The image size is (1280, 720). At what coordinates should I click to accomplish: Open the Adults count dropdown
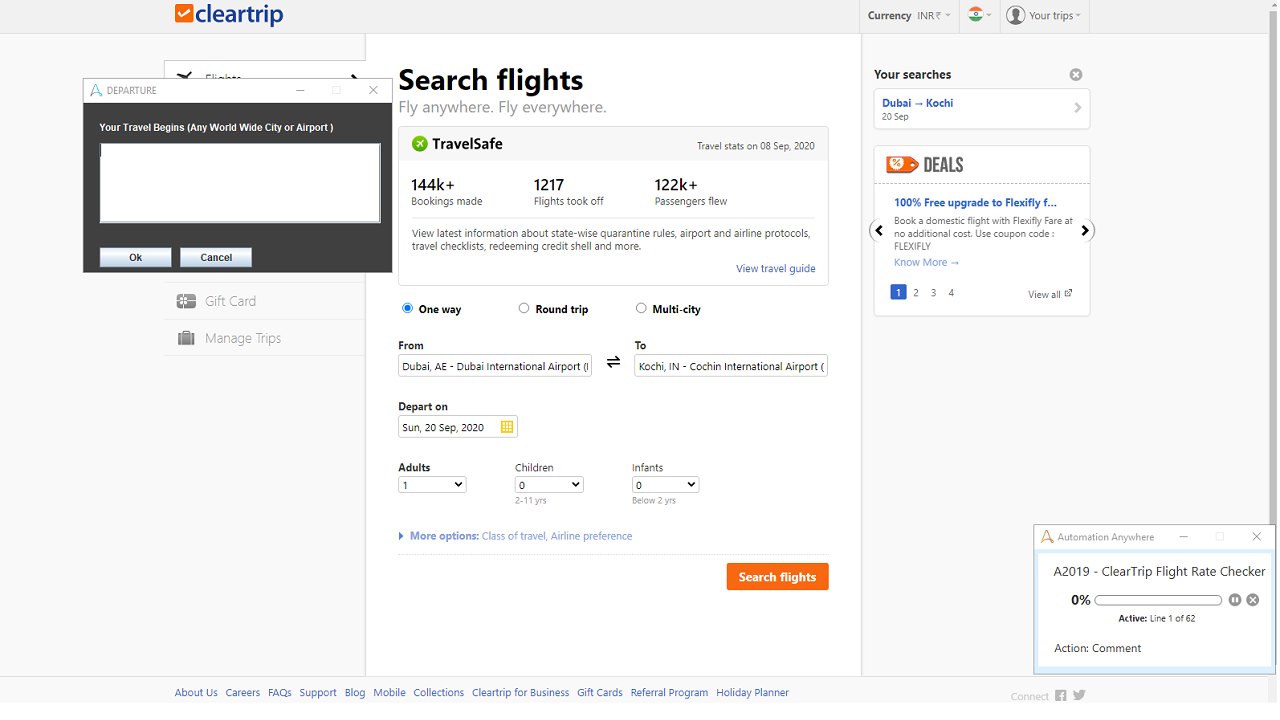click(432, 485)
